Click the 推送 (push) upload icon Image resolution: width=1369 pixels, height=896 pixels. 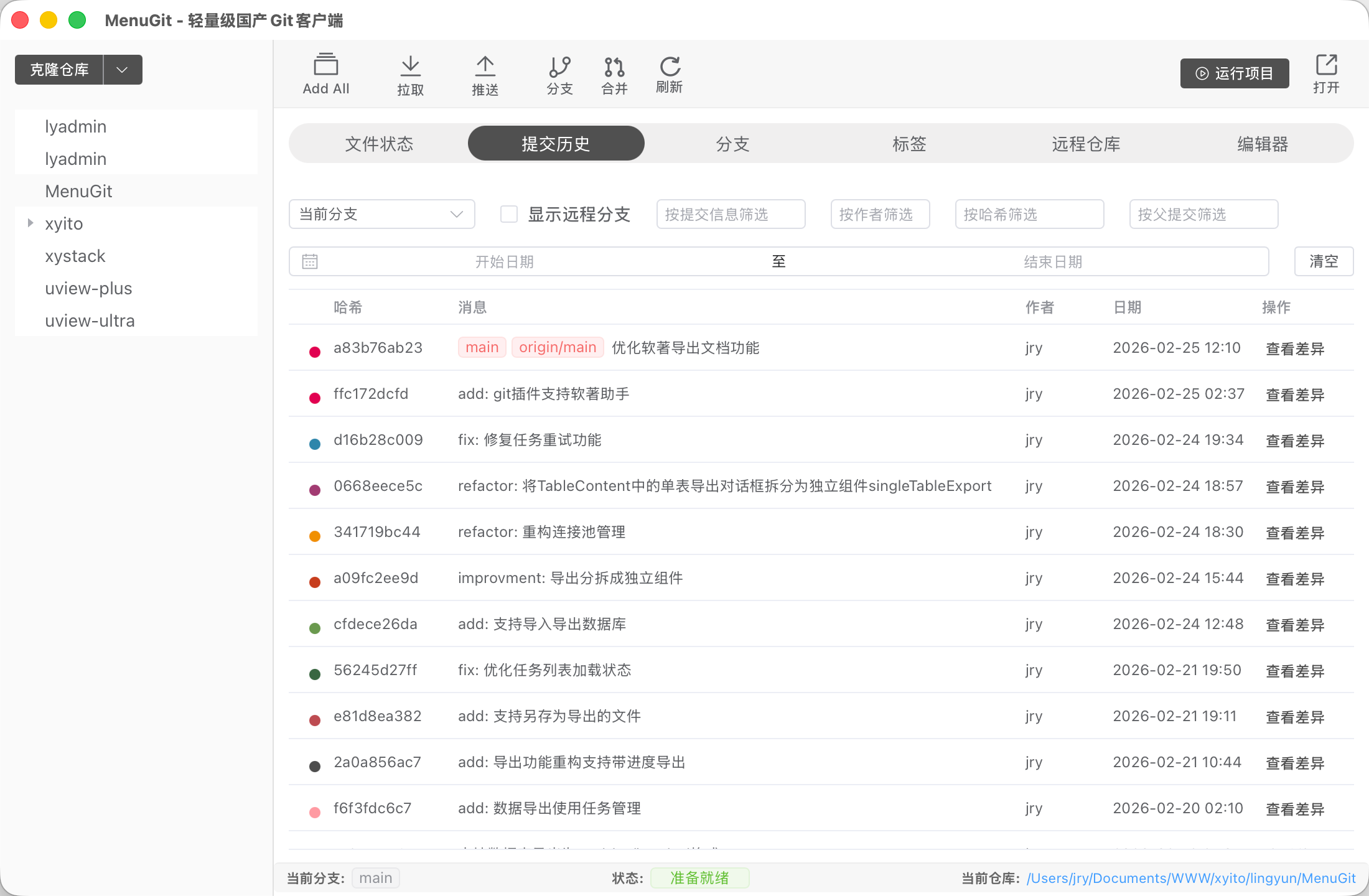coord(485,65)
